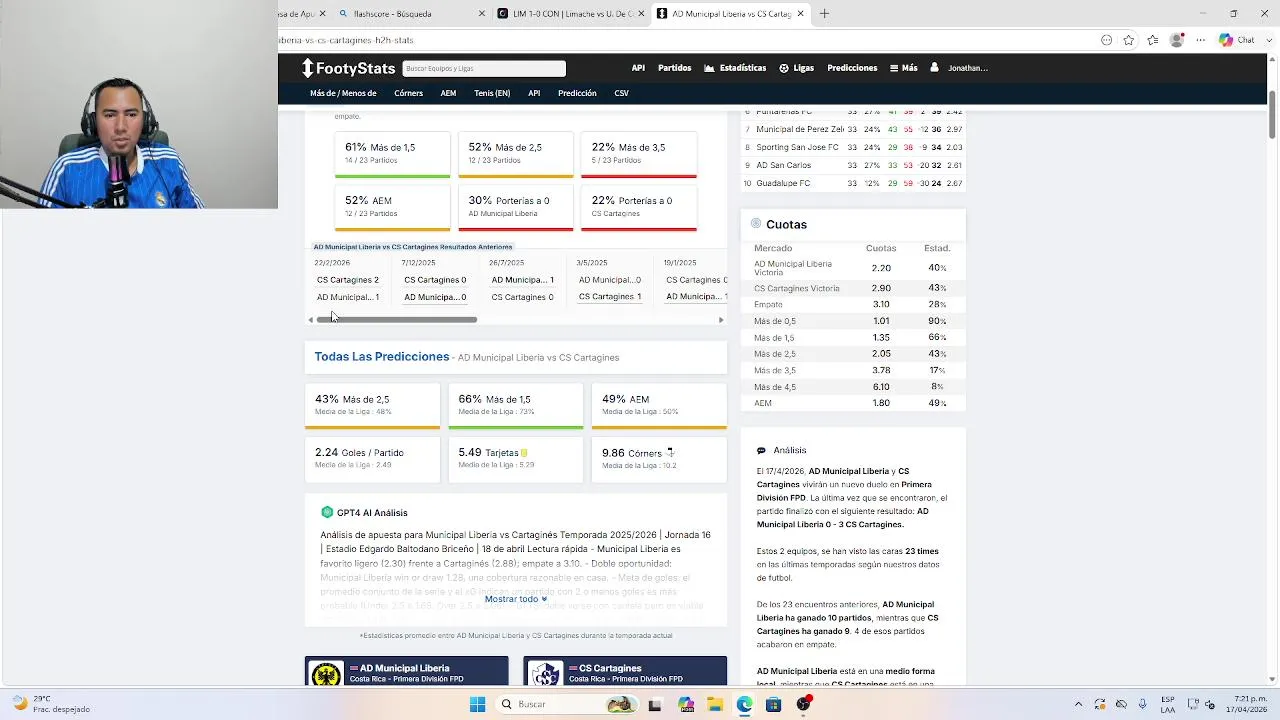
Task: Switch to the LIM 1-0 CON Limache tab
Action: pos(570,14)
